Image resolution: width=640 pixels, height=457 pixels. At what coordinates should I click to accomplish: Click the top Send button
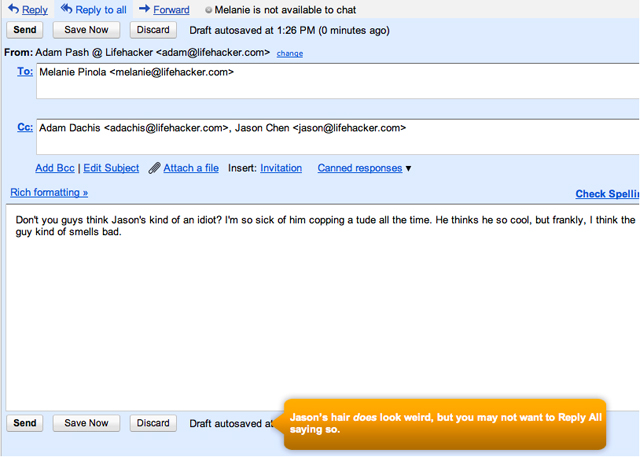pos(25,30)
